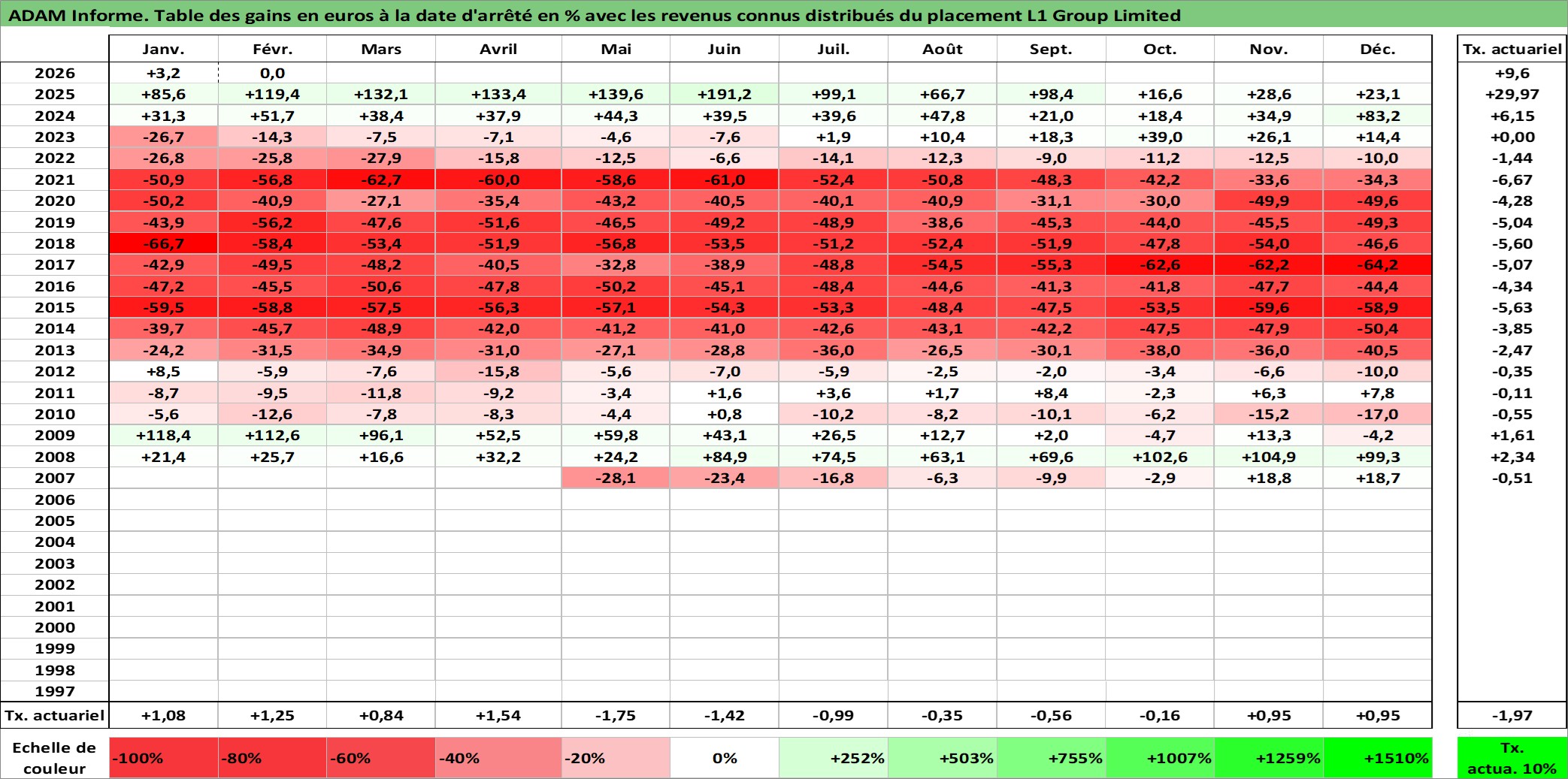Select the 2007 row label
This screenshot has width=1568, height=779.
click(x=55, y=478)
